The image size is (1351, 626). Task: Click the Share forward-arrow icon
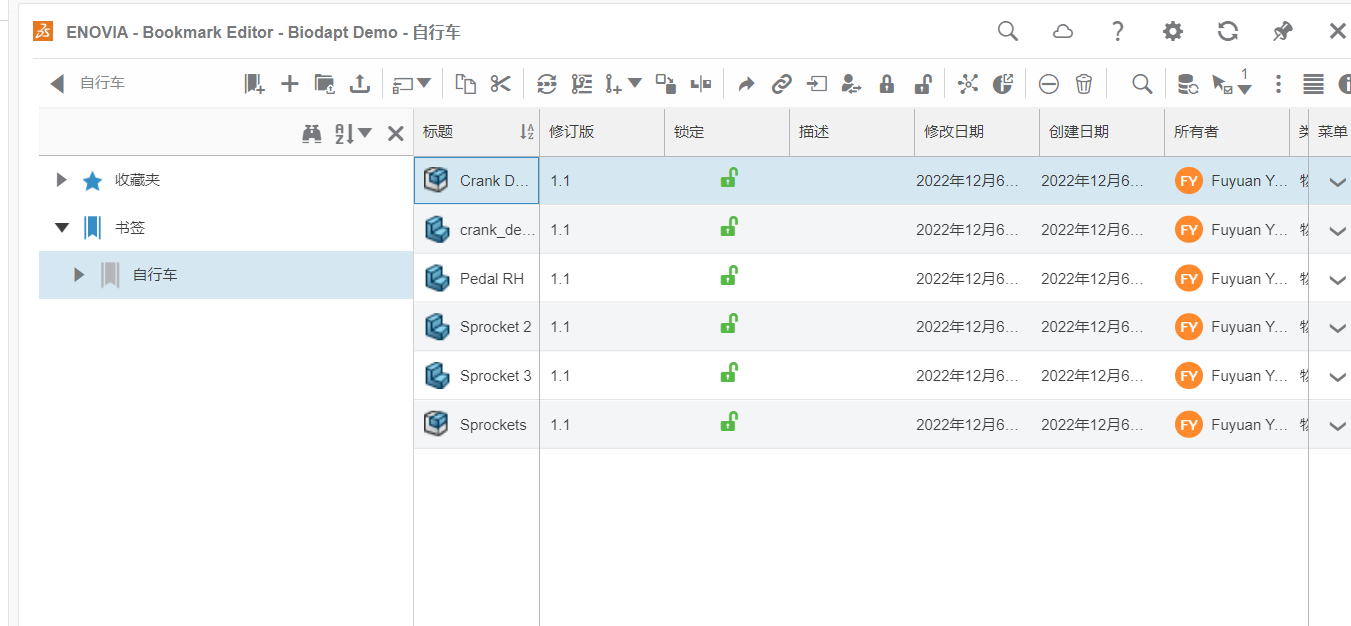[x=746, y=84]
